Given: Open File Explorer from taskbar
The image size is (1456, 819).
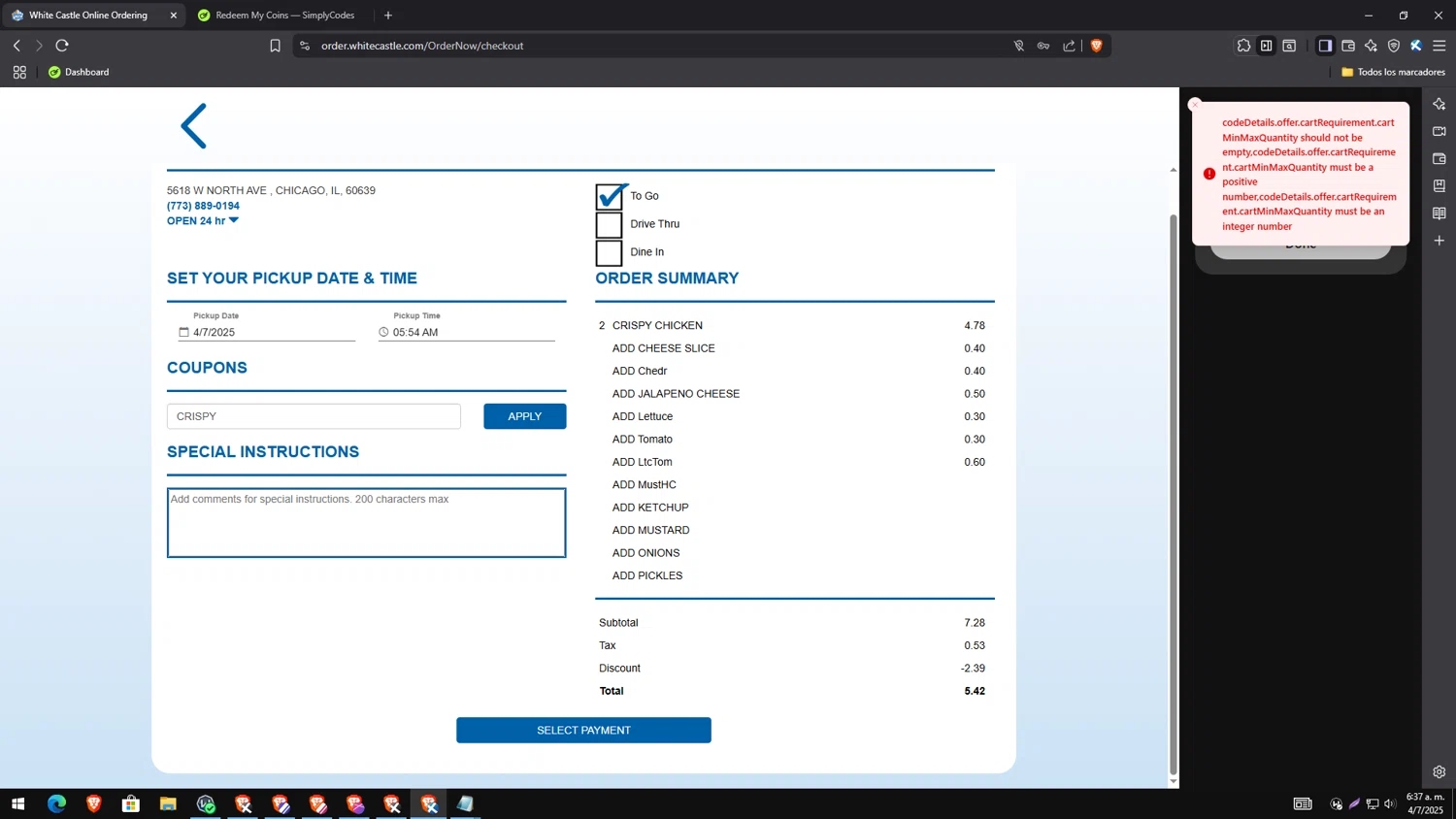Looking at the screenshot, I should tap(168, 803).
